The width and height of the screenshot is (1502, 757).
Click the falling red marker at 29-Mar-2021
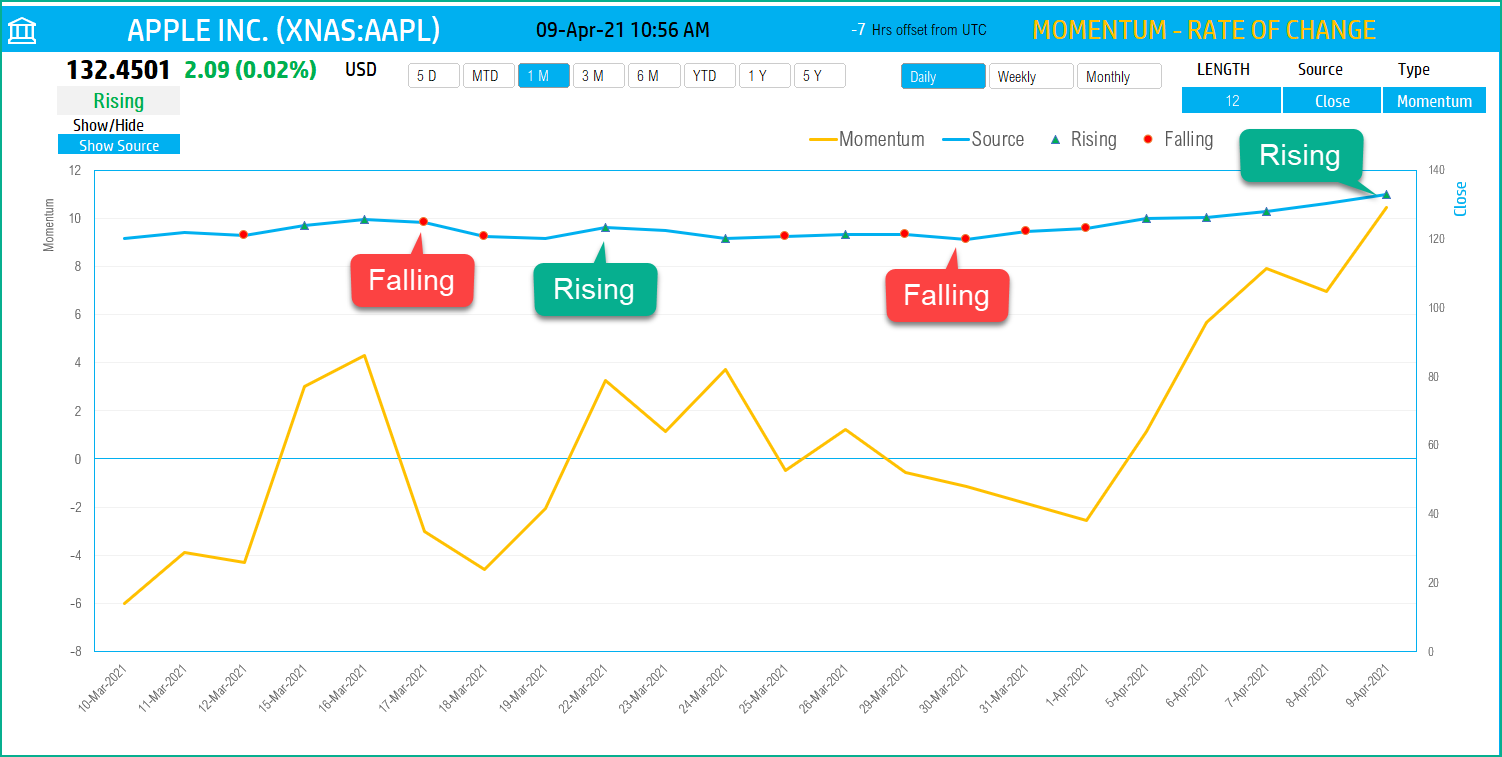pos(905,234)
